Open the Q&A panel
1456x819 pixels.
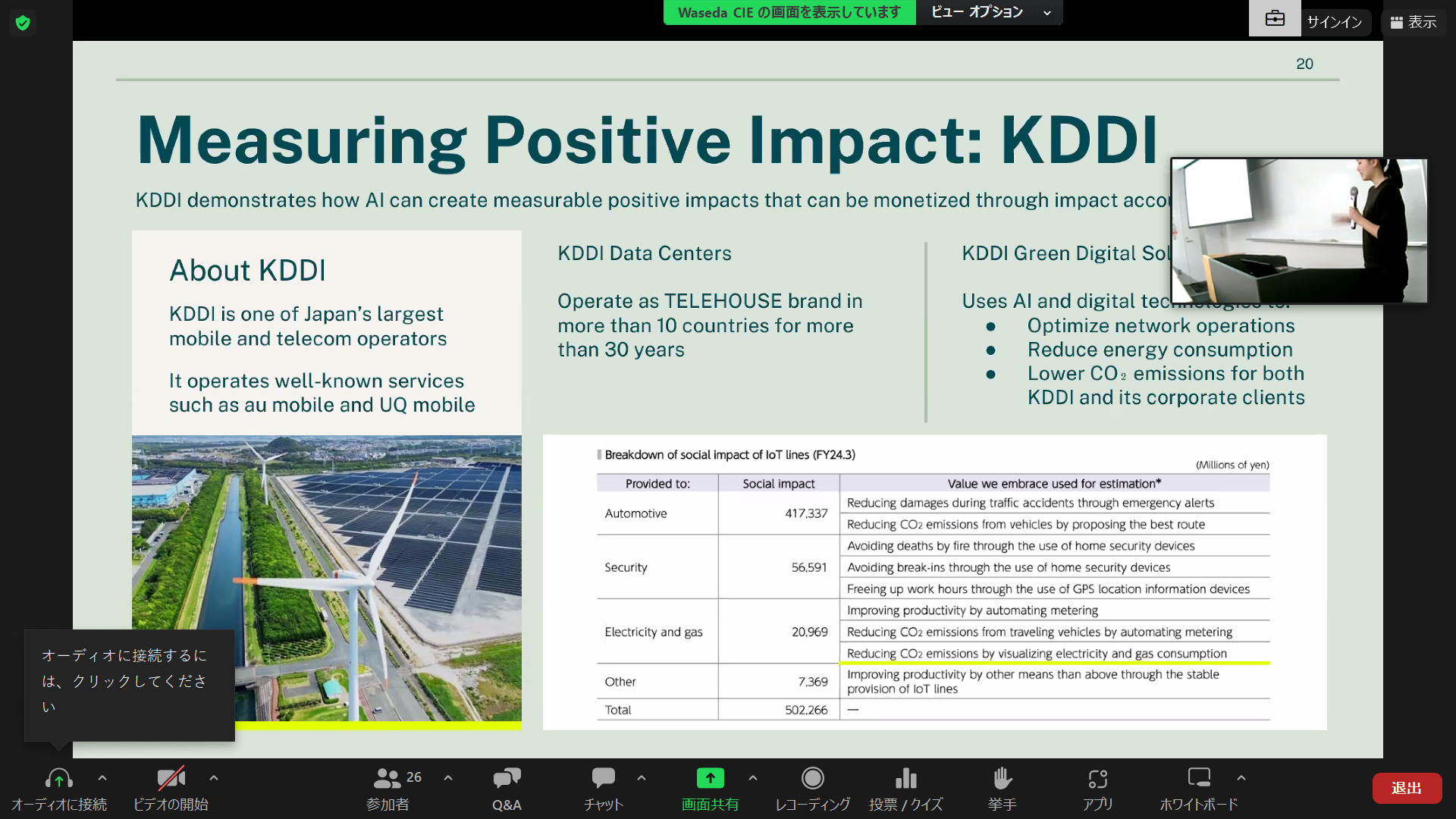(x=507, y=779)
